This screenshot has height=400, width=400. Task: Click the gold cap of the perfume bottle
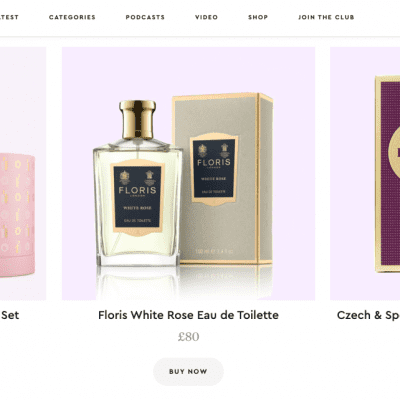(138, 119)
